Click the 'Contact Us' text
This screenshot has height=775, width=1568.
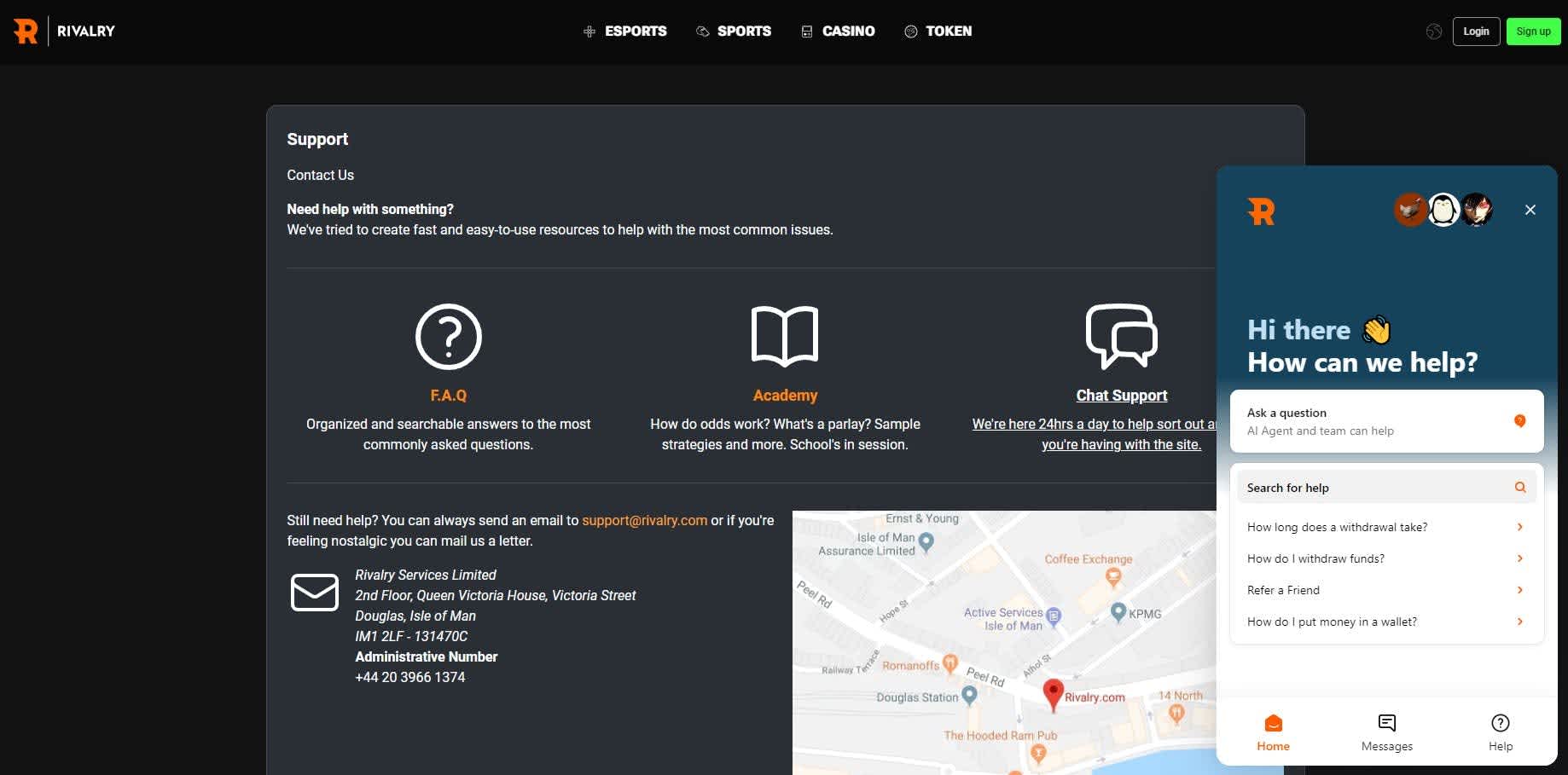(321, 175)
